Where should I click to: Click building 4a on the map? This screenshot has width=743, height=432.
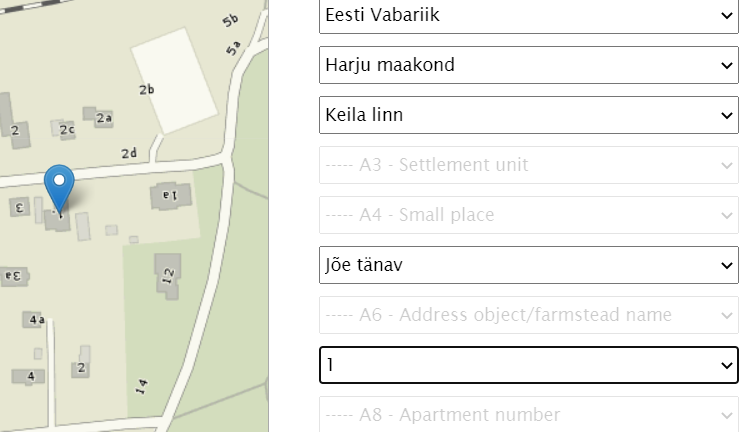34,320
